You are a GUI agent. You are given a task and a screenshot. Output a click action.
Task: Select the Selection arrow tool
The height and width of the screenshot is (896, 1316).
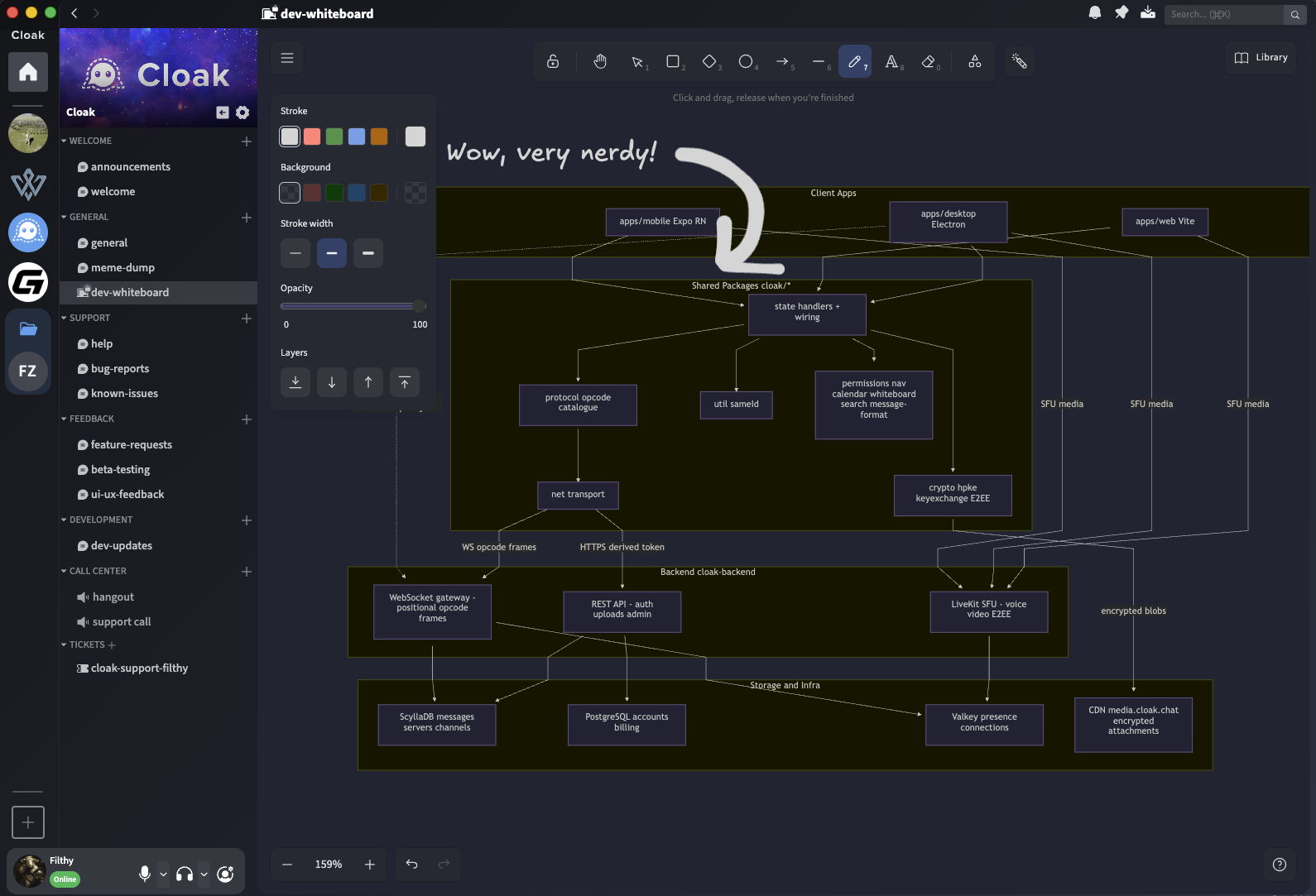[637, 61]
